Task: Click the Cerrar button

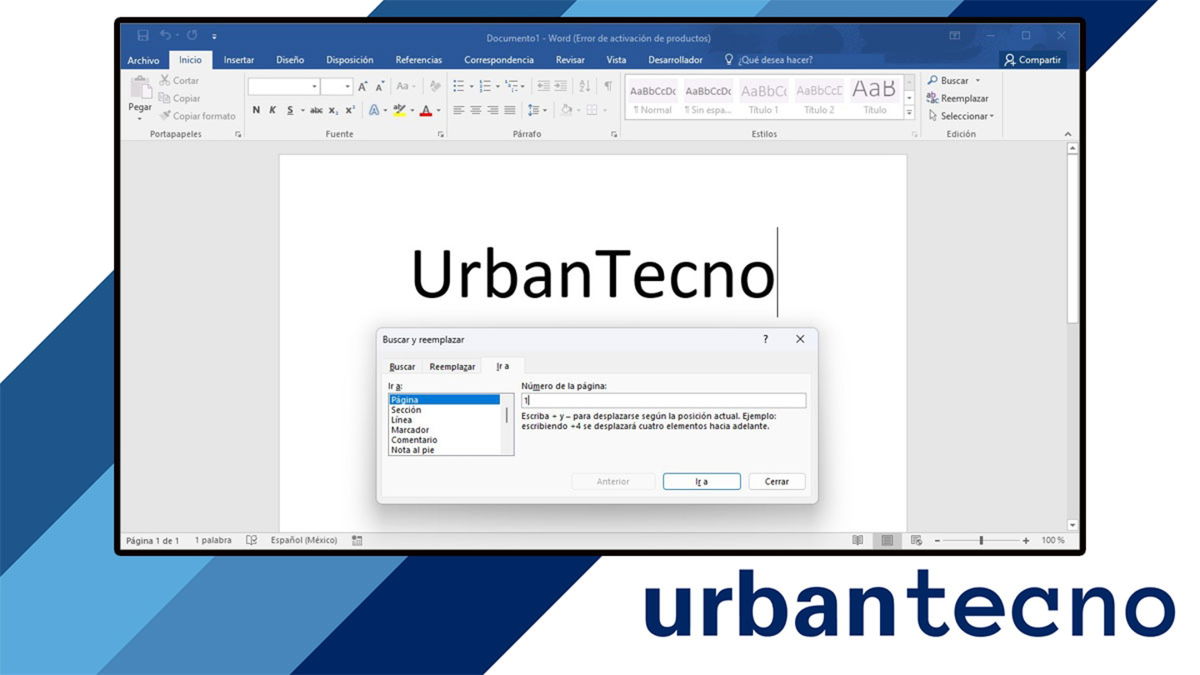Action: tap(777, 481)
